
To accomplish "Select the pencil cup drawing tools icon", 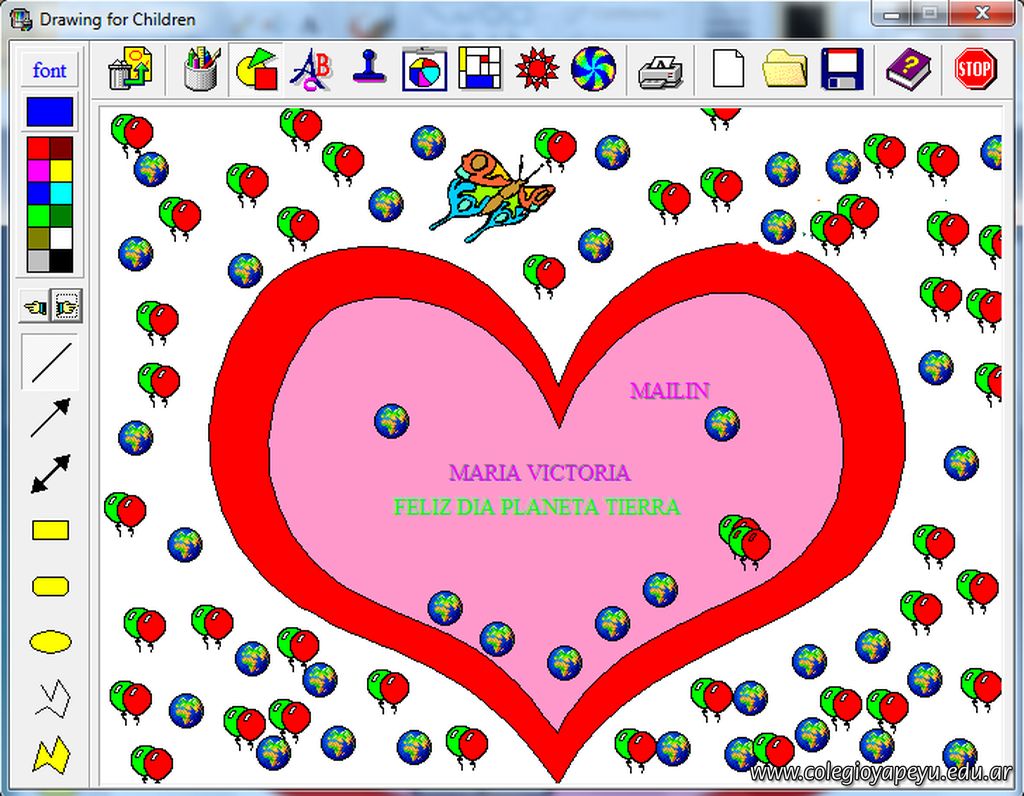I will (x=201, y=70).
